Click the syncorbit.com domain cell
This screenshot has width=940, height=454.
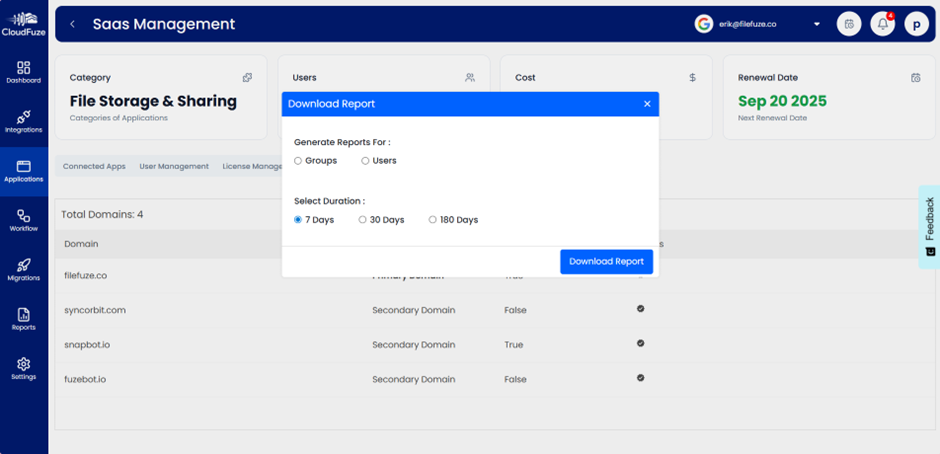point(95,310)
